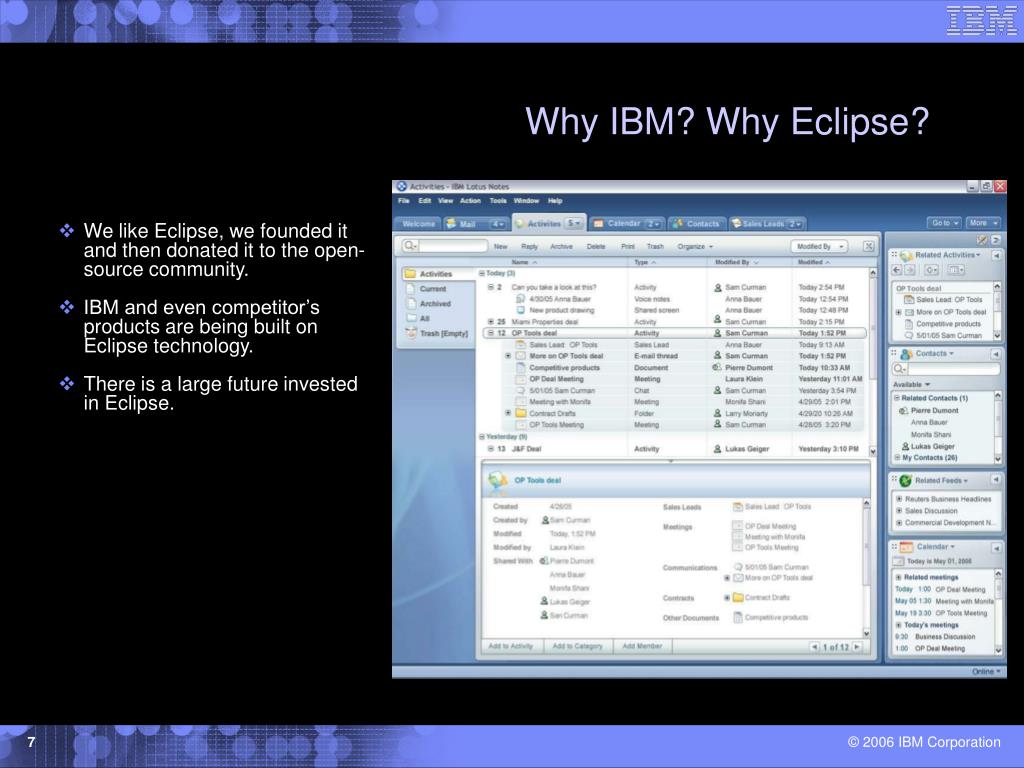Click the Calendar panel icon in the side shelf

pos(906,547)
